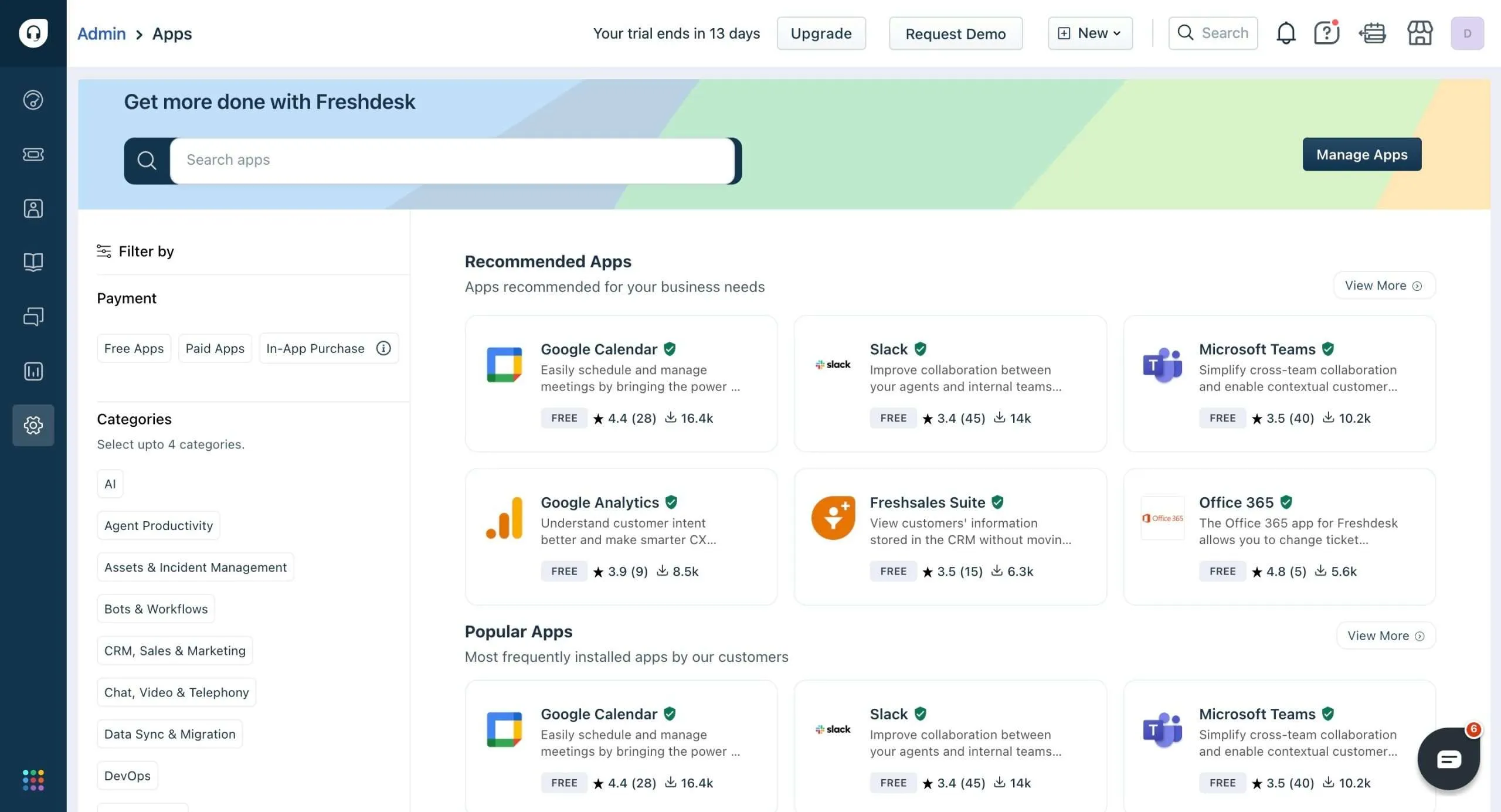Open the Dashboard icon in sidebar
The height and width of the screenshot is (812, 1501).
(33, 100)
